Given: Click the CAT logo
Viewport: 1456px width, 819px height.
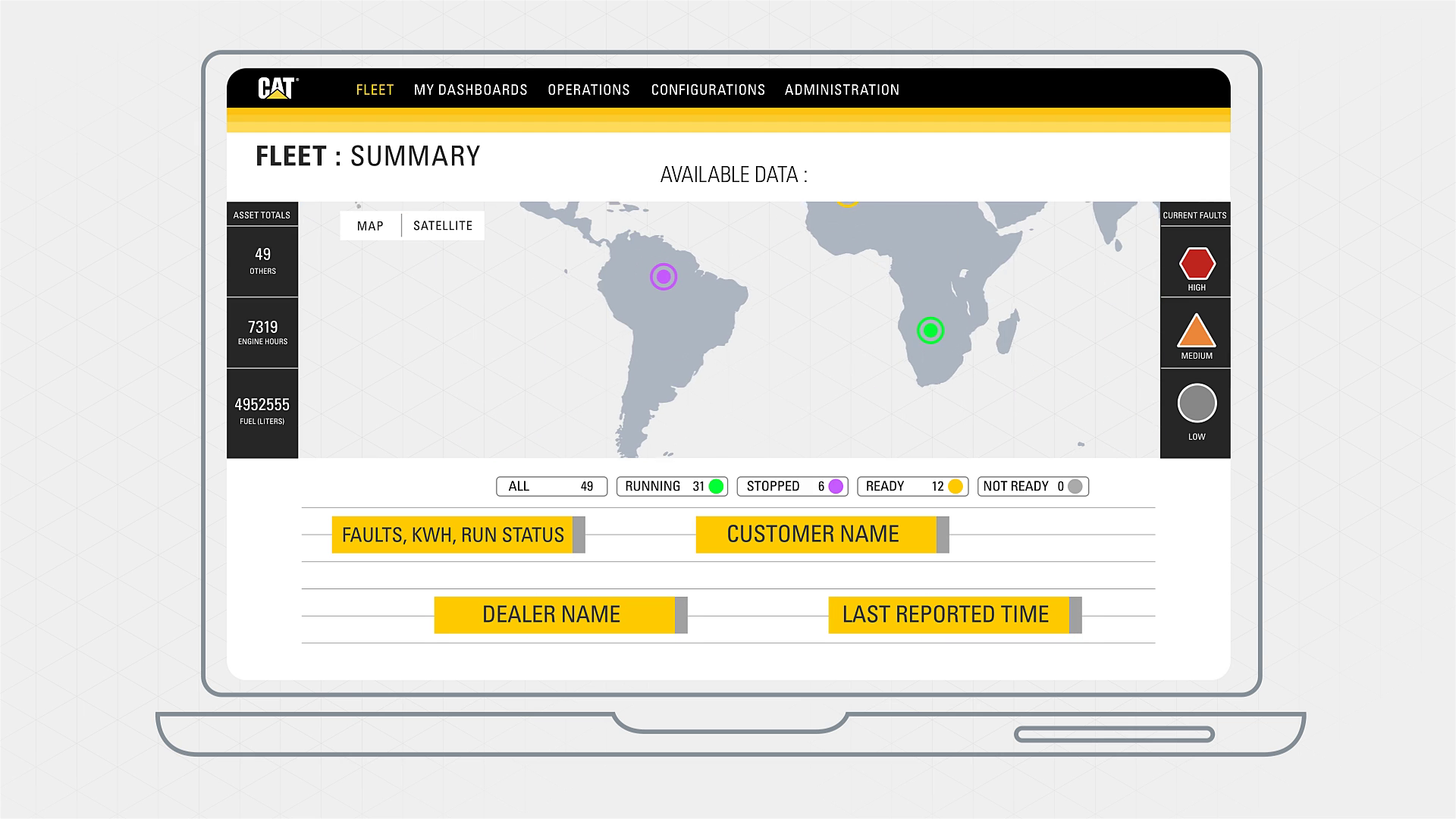Looking at the screenshot, I should (278, 89).
